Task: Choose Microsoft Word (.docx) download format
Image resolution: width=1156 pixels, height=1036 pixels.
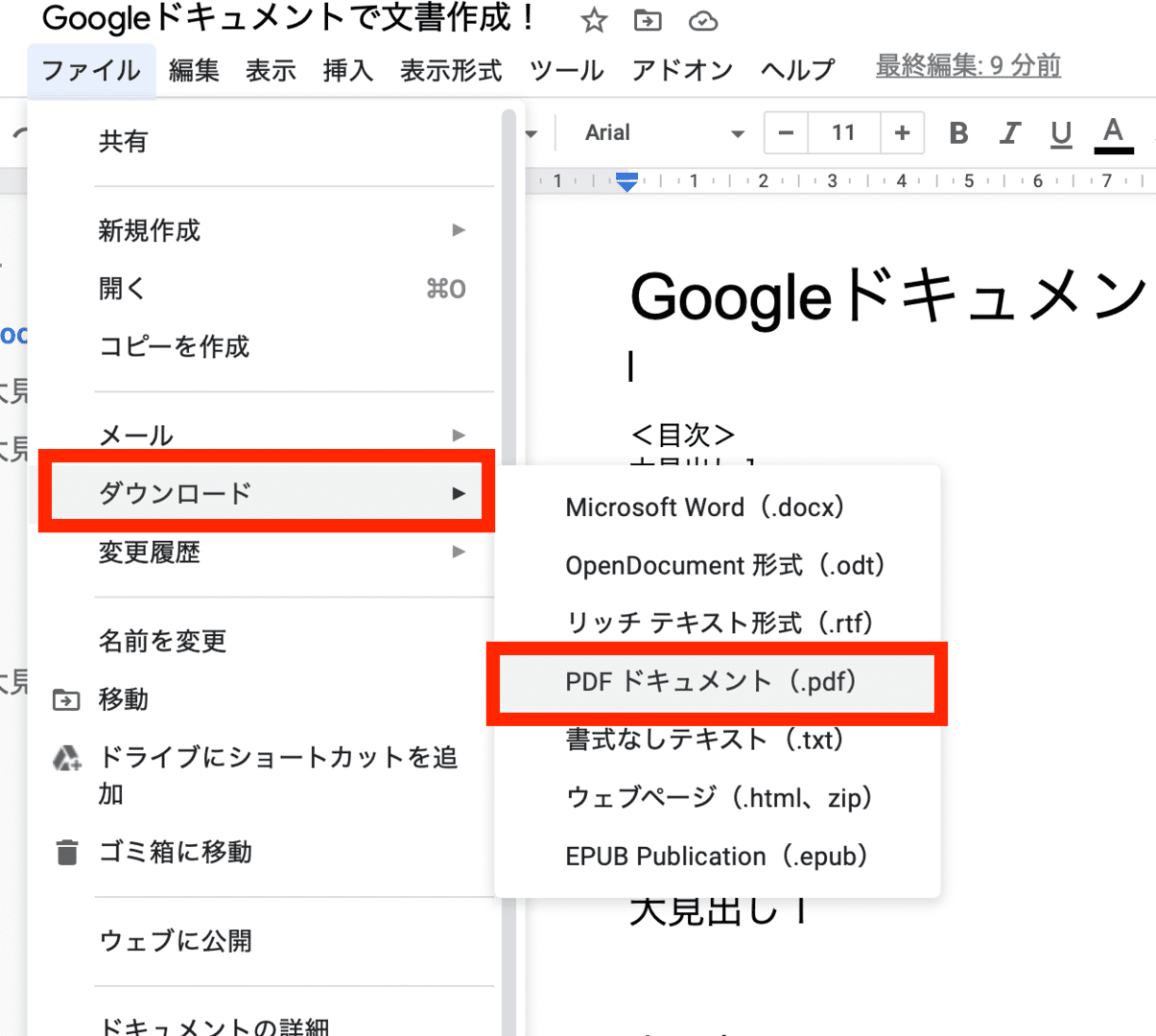Action: pos(704,507)
